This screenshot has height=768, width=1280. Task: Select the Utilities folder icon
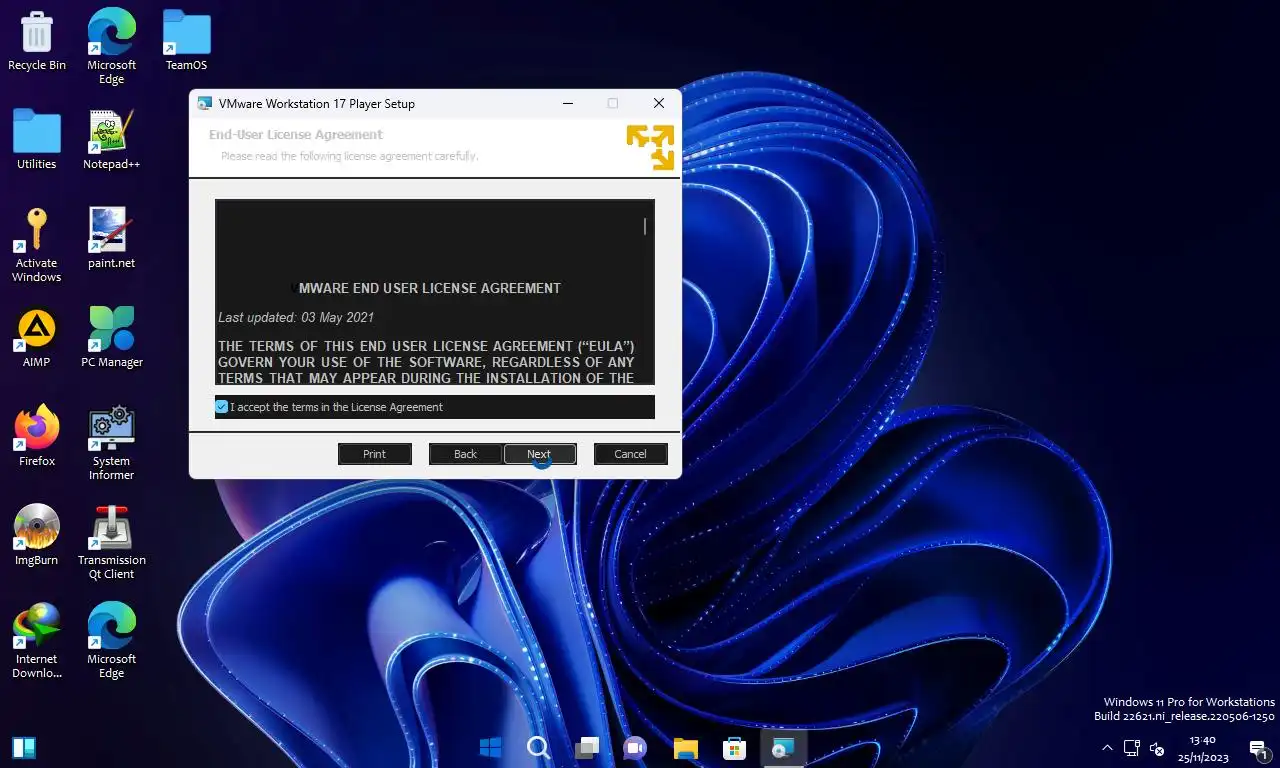(x=37, y=140)
